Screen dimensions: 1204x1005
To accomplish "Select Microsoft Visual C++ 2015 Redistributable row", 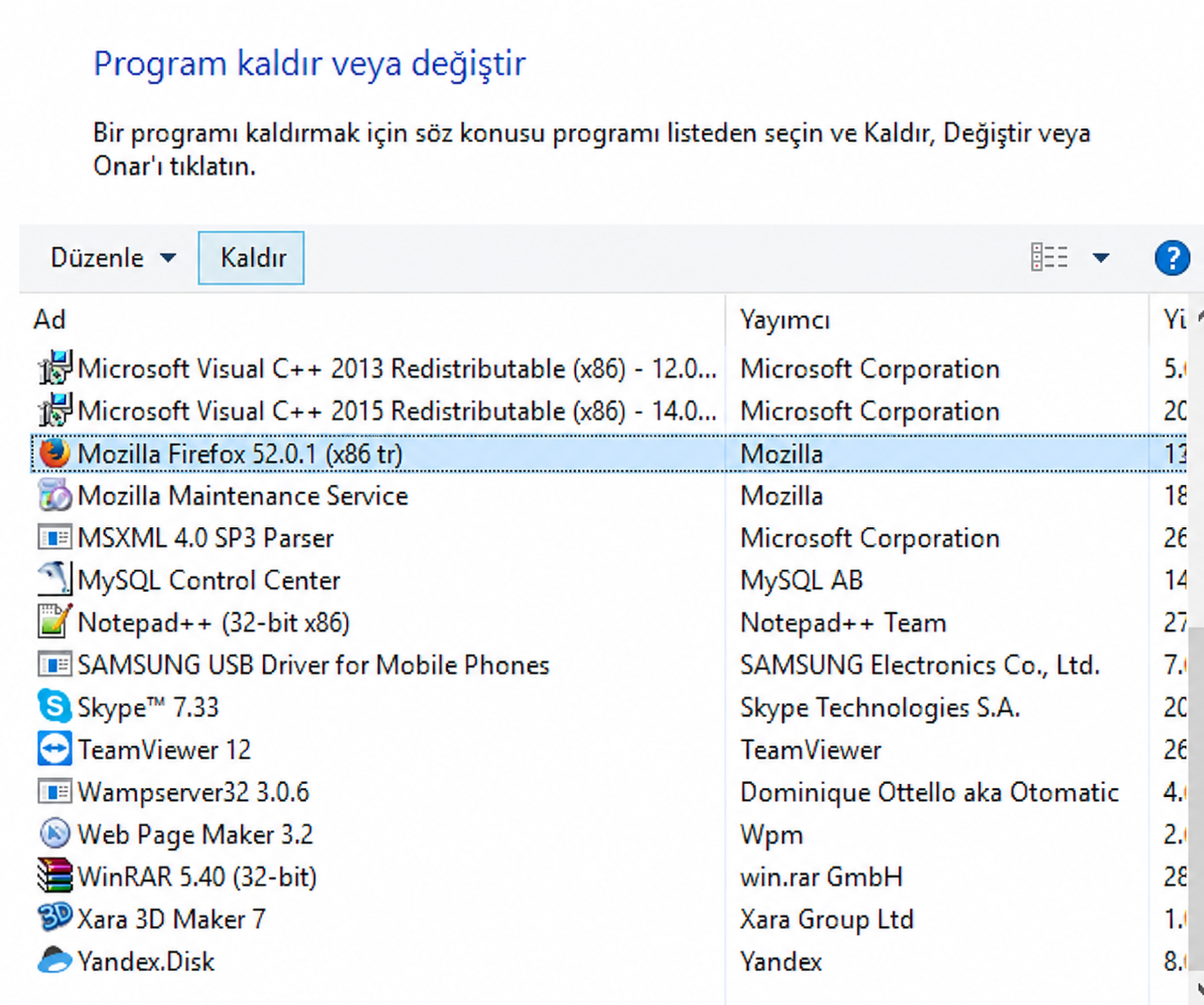I will [x=609, y=410].
